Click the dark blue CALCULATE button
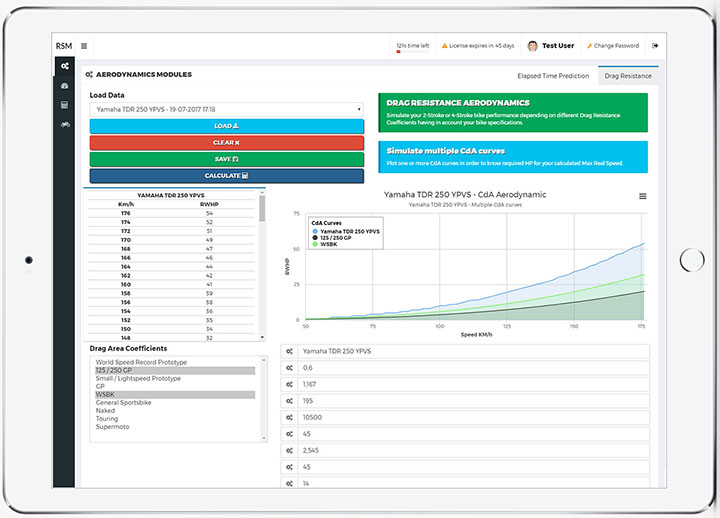The width and height of the screenshot is (720, 518). point(226,175)
